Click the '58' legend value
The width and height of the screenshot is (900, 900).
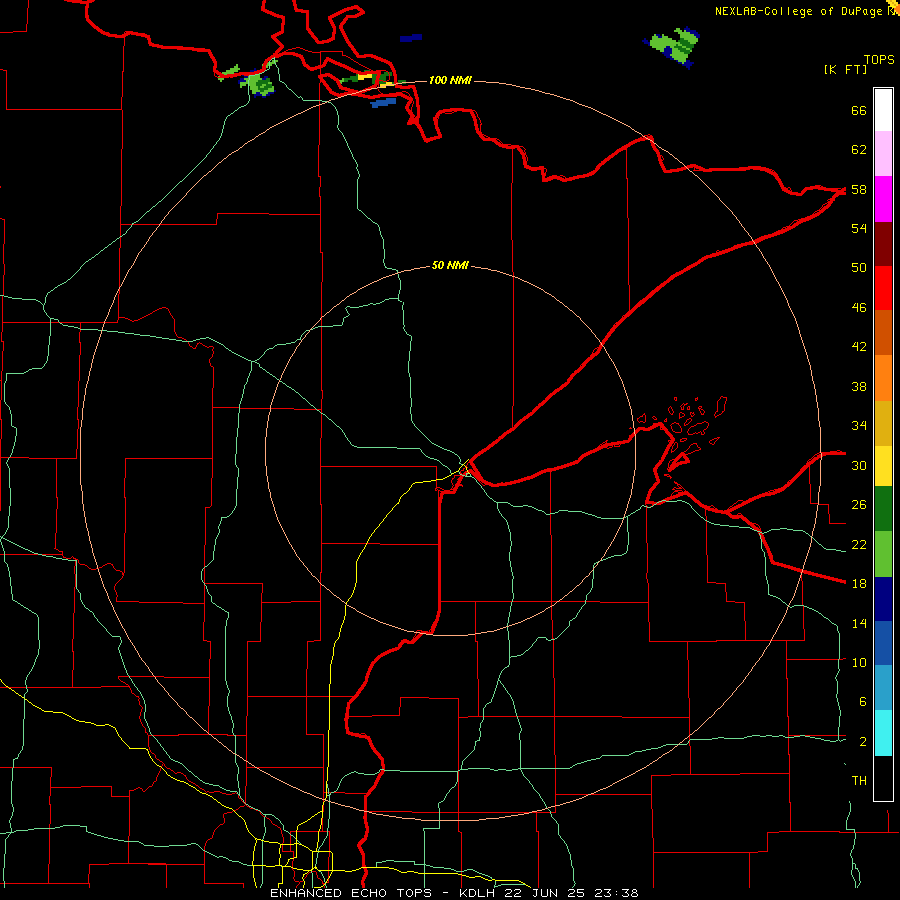click(859, 189)
